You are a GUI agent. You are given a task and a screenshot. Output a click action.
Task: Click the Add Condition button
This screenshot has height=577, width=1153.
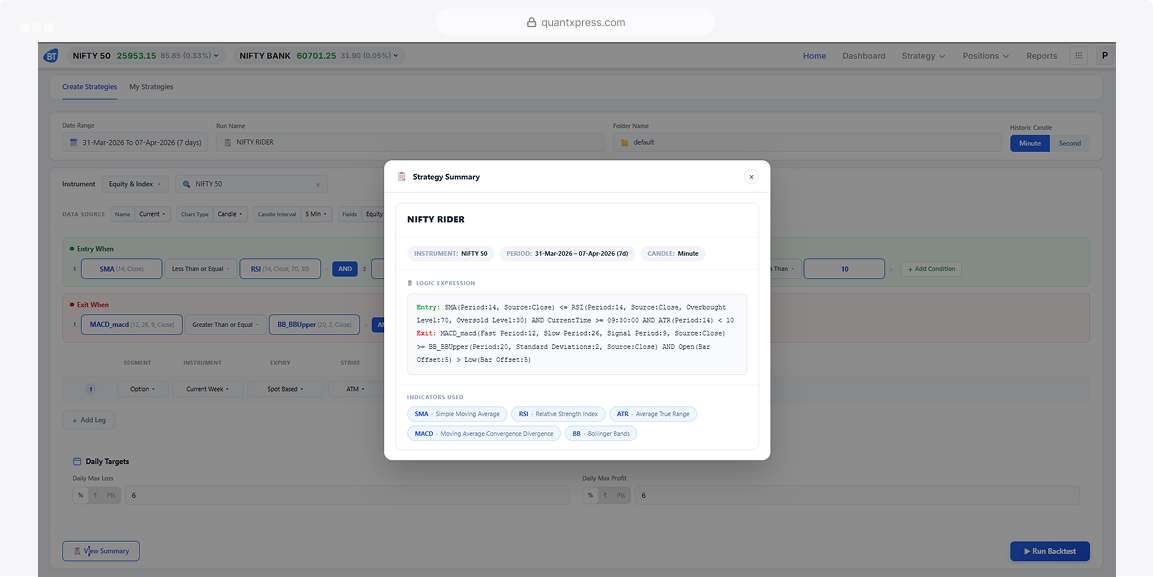click(x=931, y=269)
